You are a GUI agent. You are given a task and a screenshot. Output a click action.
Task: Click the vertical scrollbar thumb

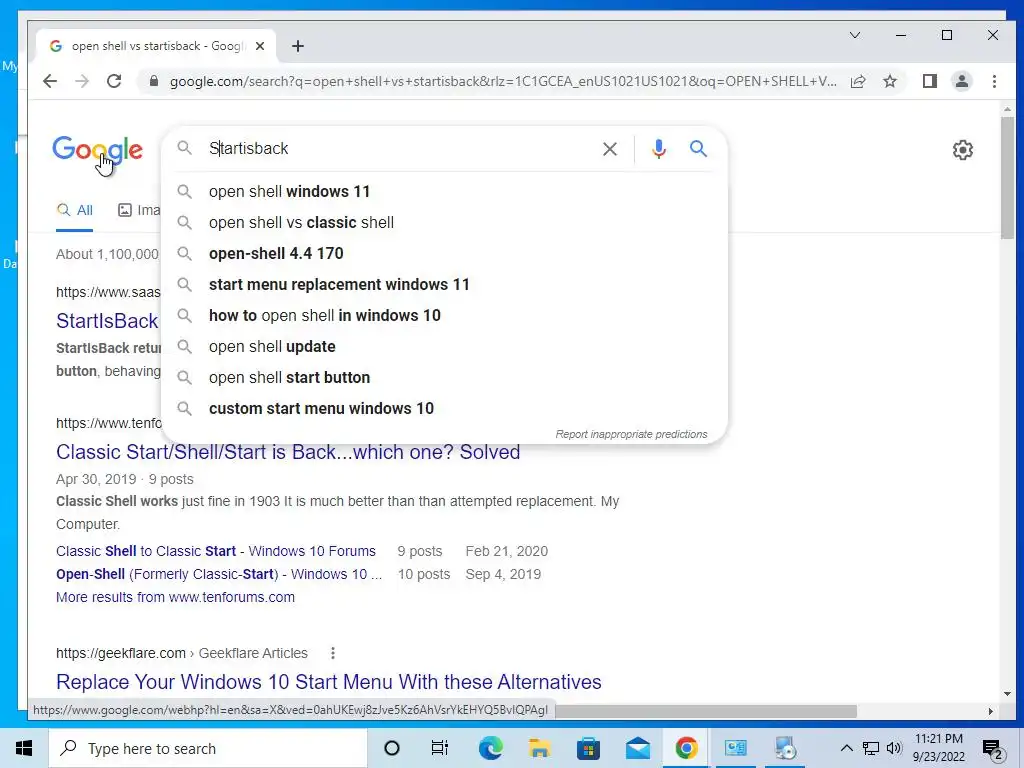(1007, 178)
